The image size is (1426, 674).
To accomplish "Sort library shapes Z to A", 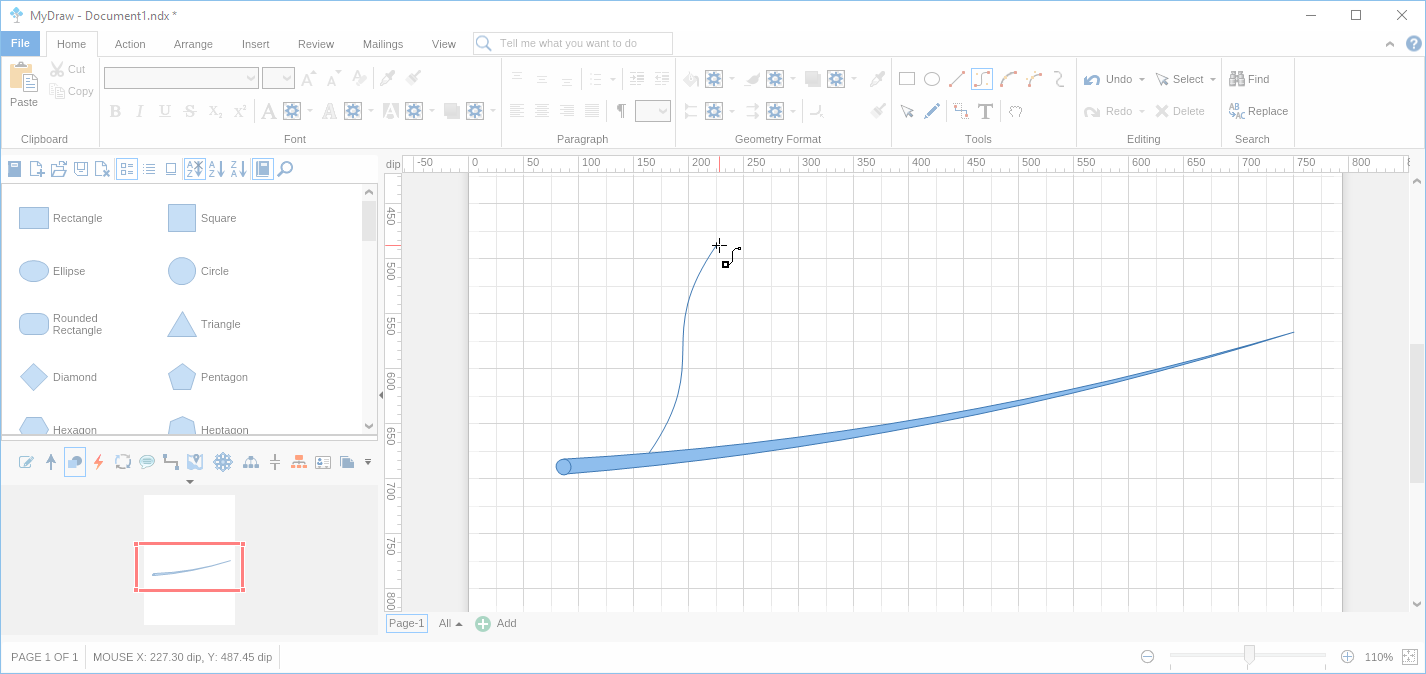I will [x=239, y=169].
